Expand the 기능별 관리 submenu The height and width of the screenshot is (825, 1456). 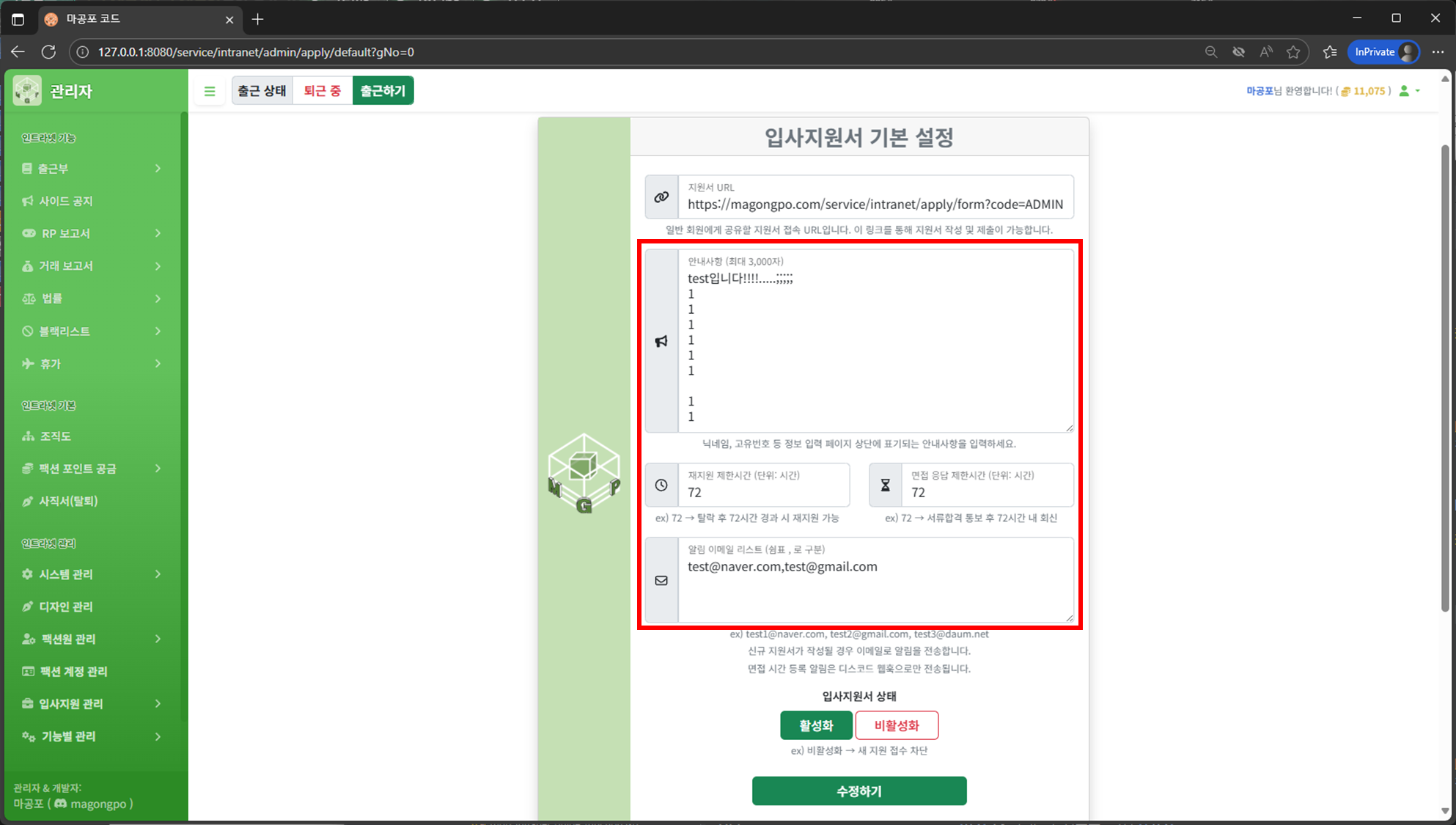pos(158,736)
